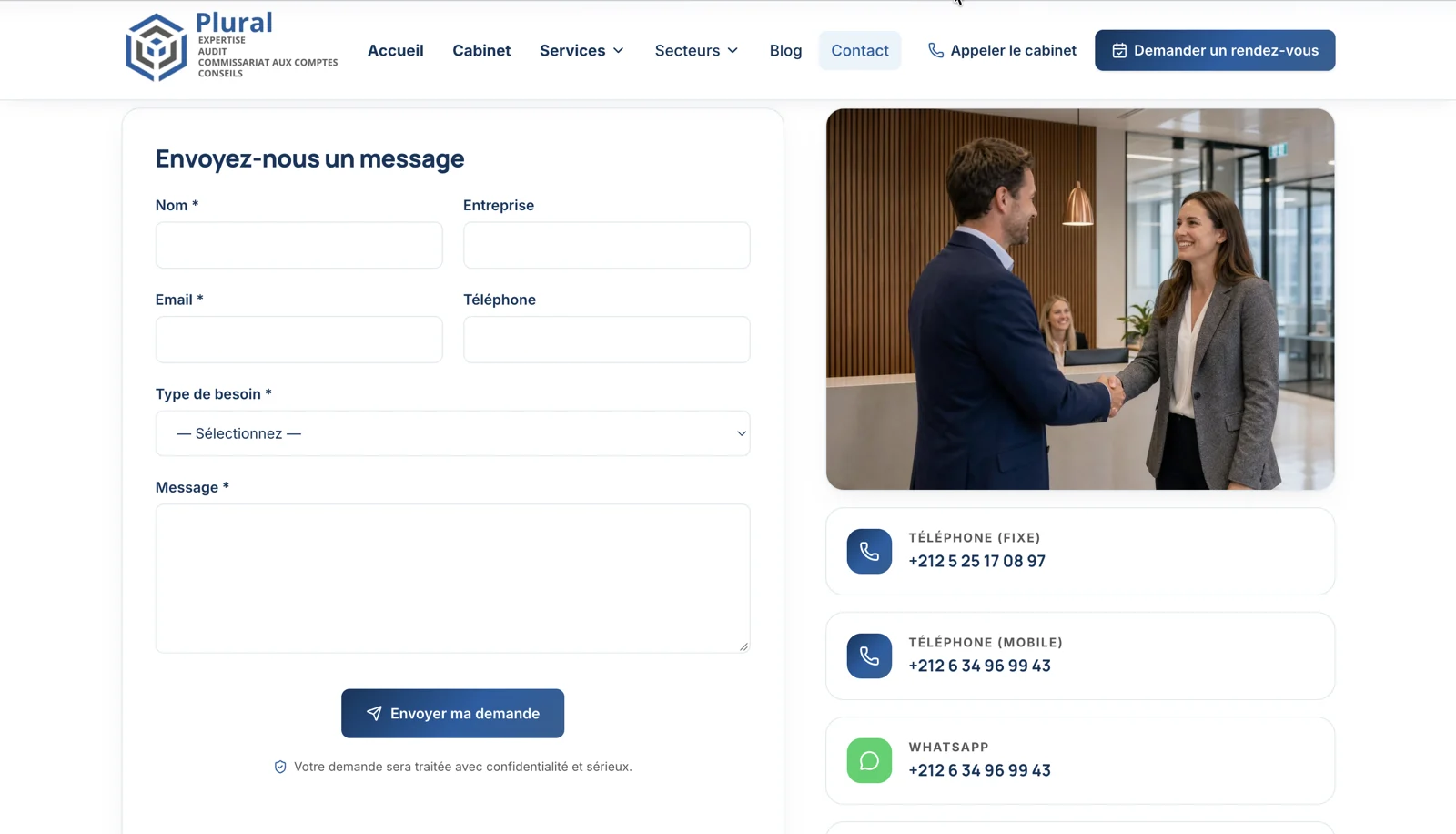Viewport: 1456px width, 834px height.
Task: Expand the Secteurs menu chevron
Action: point(733,50)
